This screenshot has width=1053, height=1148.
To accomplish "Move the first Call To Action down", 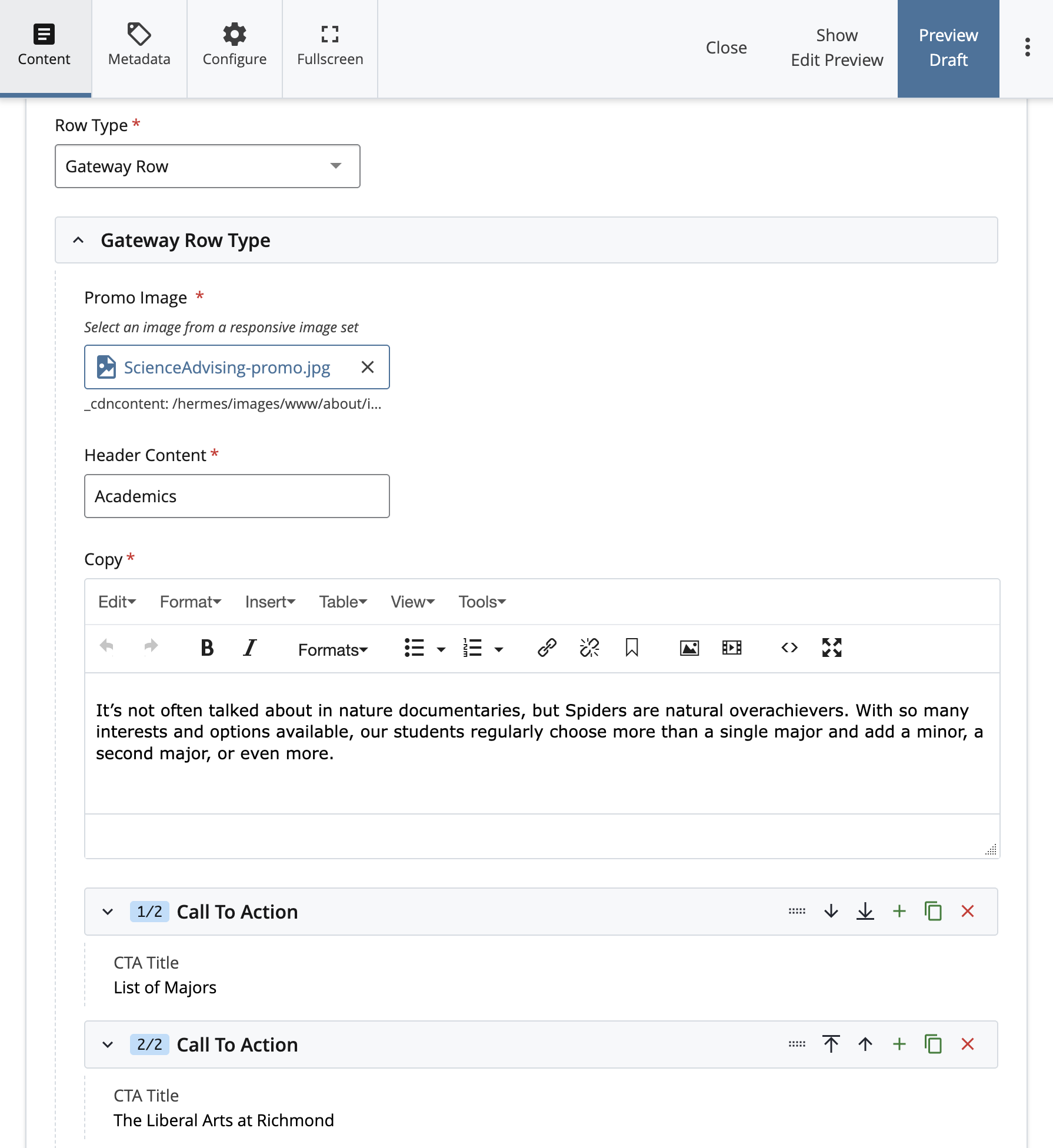I will 831,912.
